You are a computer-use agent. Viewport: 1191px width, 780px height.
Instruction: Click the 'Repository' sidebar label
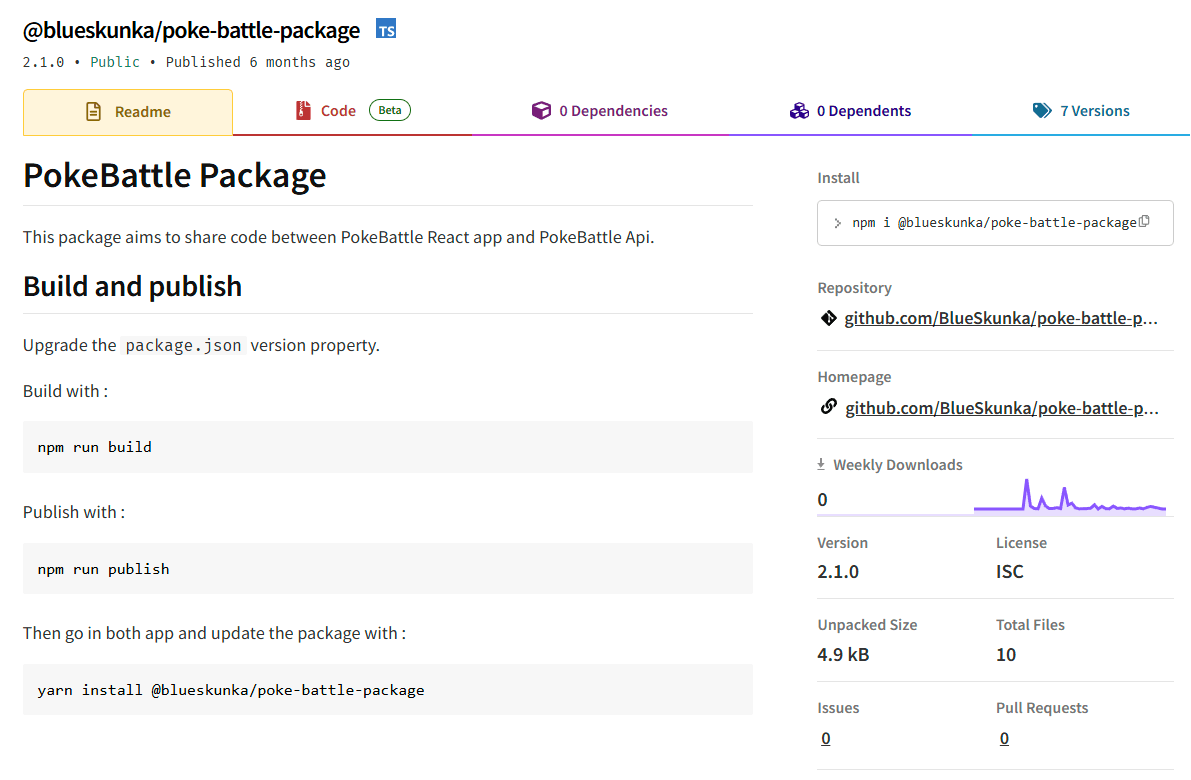[855, 288]
